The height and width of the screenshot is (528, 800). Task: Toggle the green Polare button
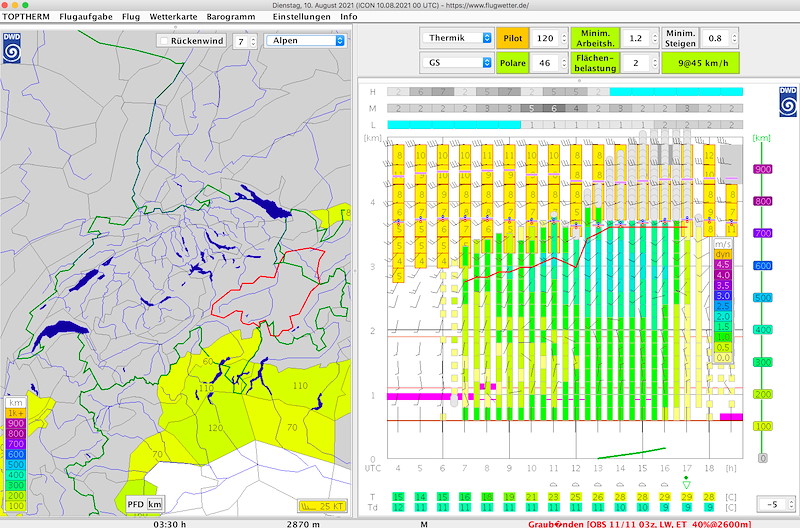[x=513, y=63]
